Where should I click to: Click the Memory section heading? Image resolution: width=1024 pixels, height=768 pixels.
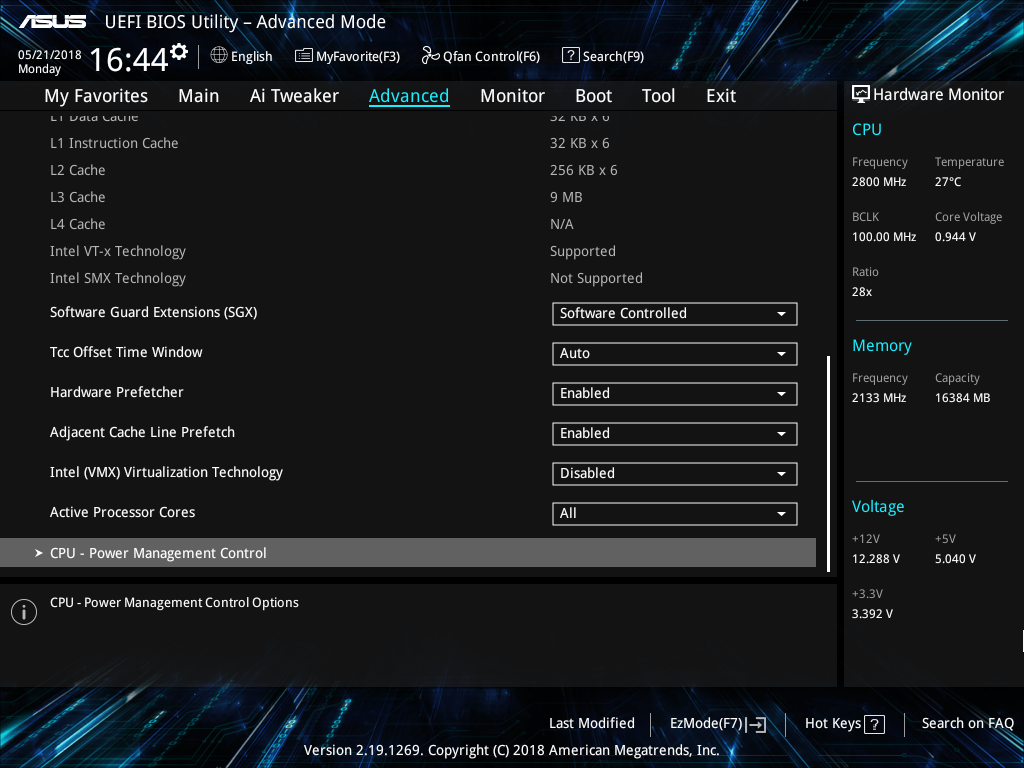(x=882, y=345)
